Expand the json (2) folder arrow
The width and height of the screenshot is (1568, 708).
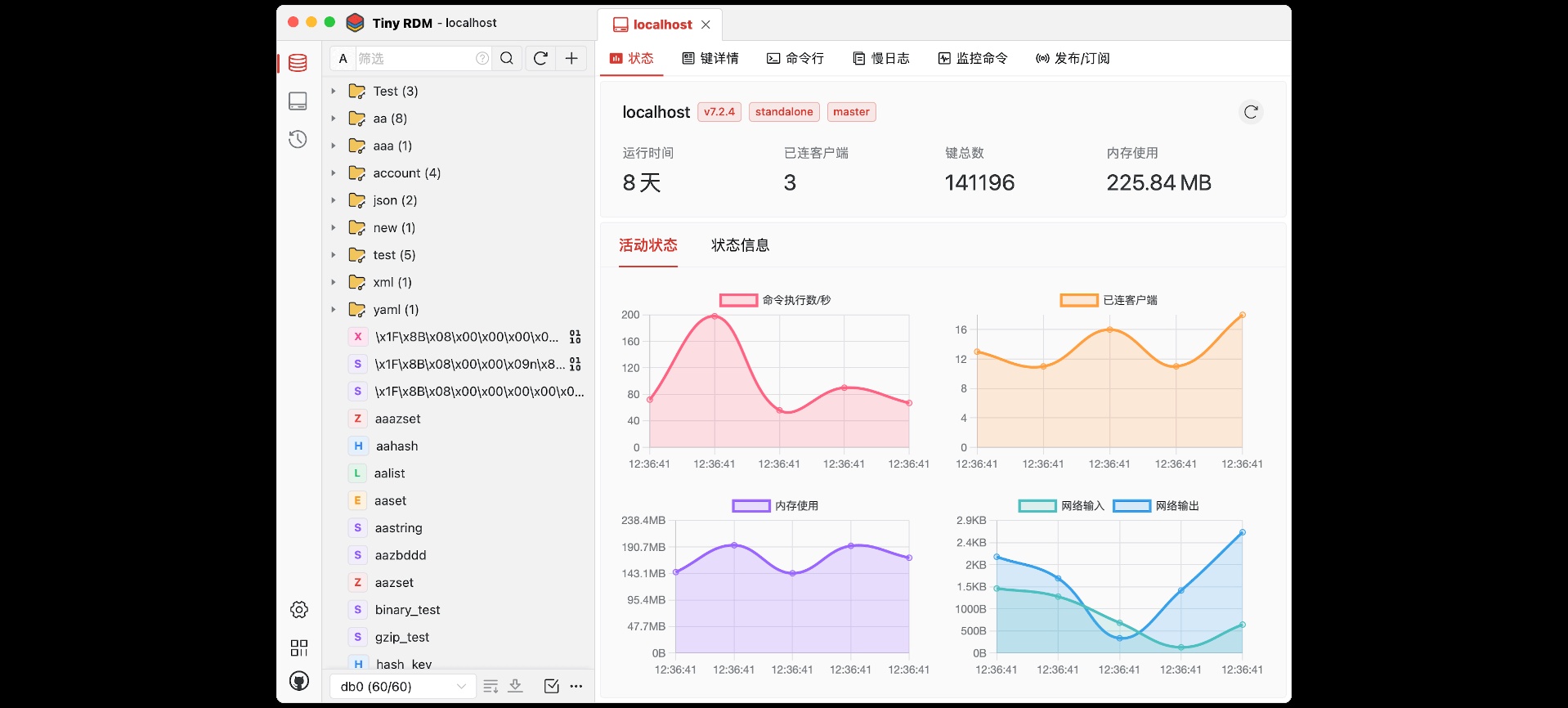point(334,200)
